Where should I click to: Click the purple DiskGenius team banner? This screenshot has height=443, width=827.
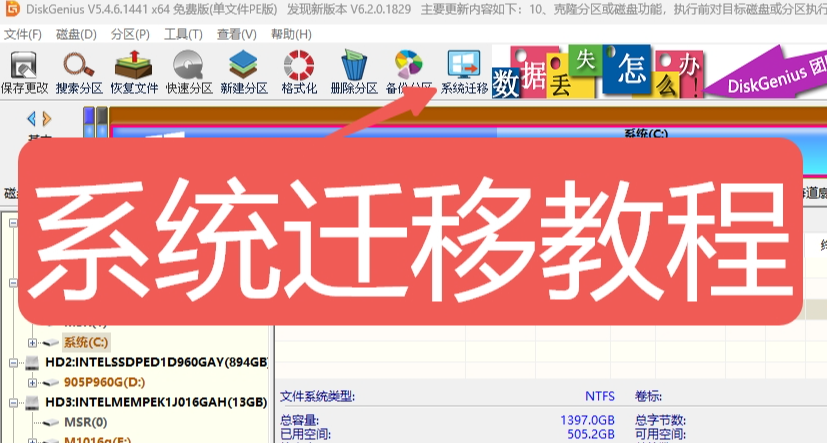click(x=766, y=72)
